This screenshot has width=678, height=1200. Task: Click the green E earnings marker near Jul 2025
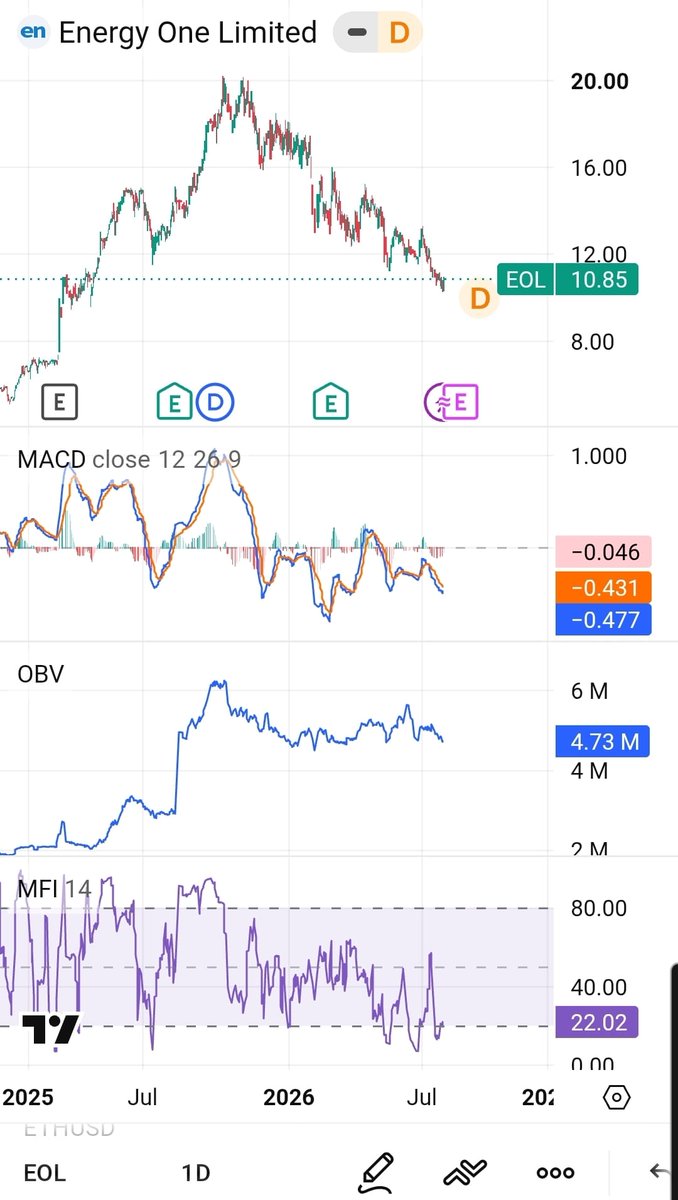point(174,403)
